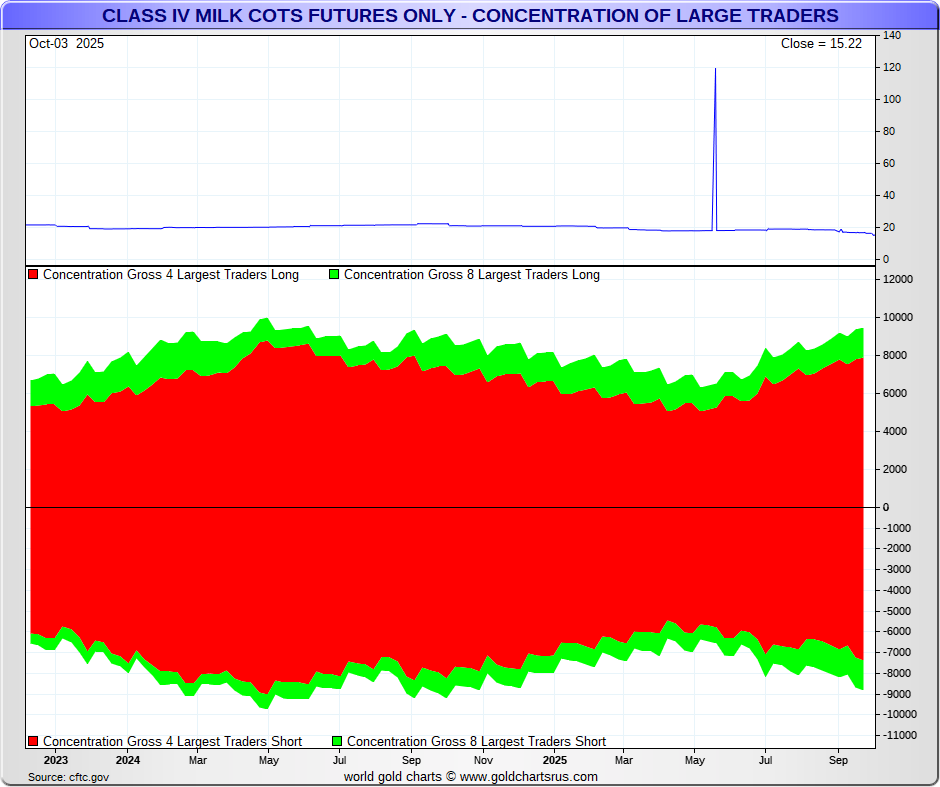Click the top of the blue price spike

(715, 69)
